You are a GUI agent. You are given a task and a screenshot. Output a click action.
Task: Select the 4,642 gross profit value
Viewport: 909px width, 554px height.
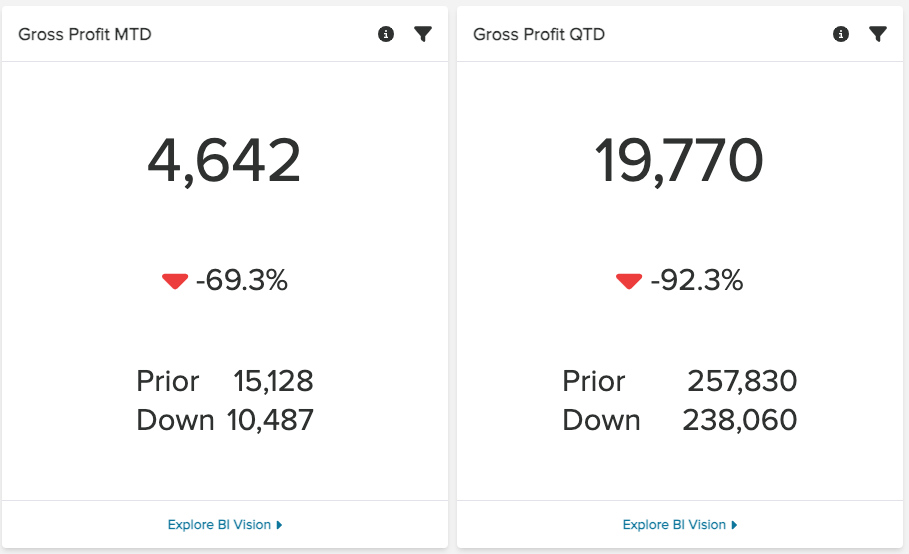coord(224,161)
